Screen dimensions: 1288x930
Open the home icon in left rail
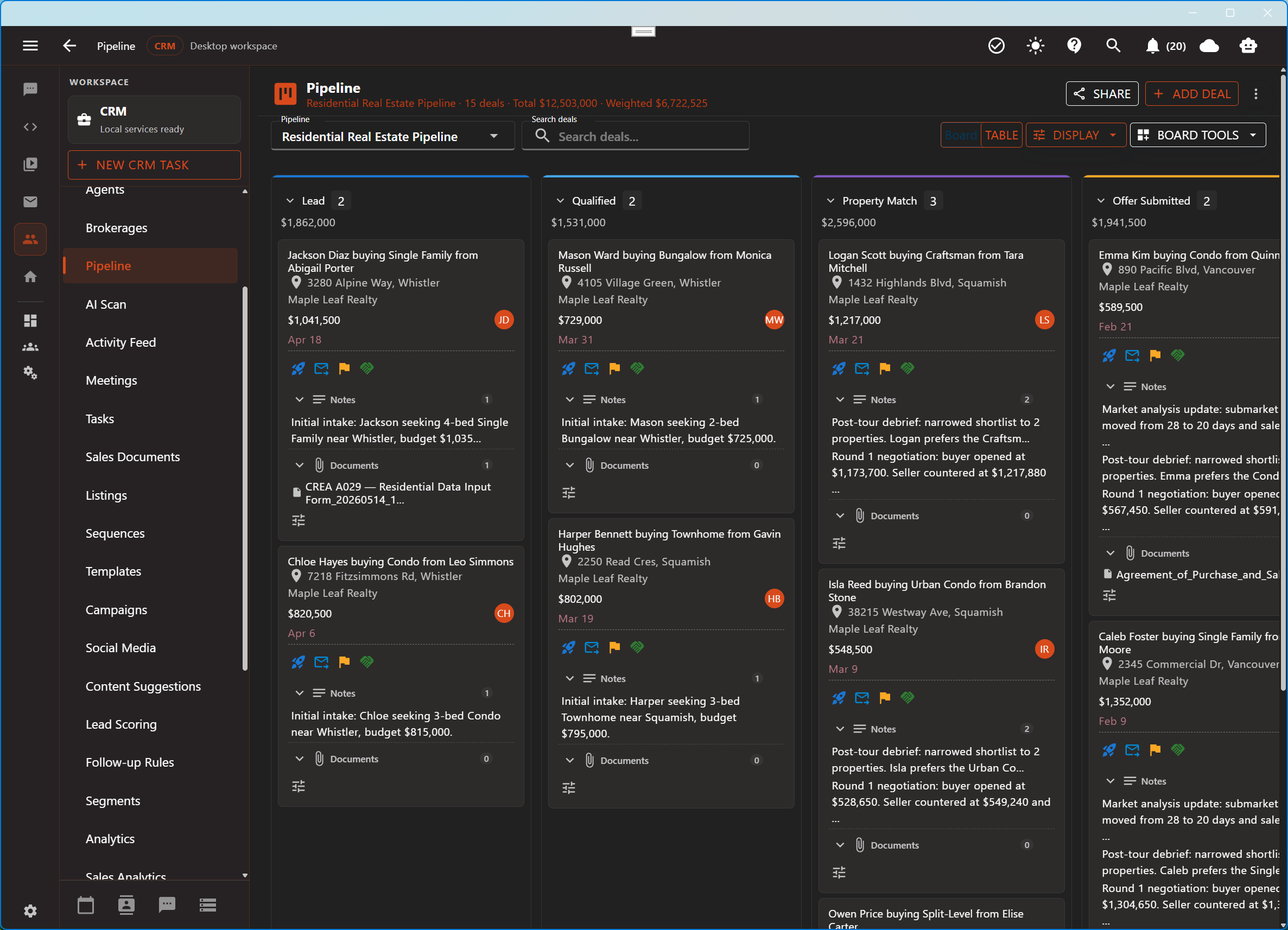[x=30, y=277]
